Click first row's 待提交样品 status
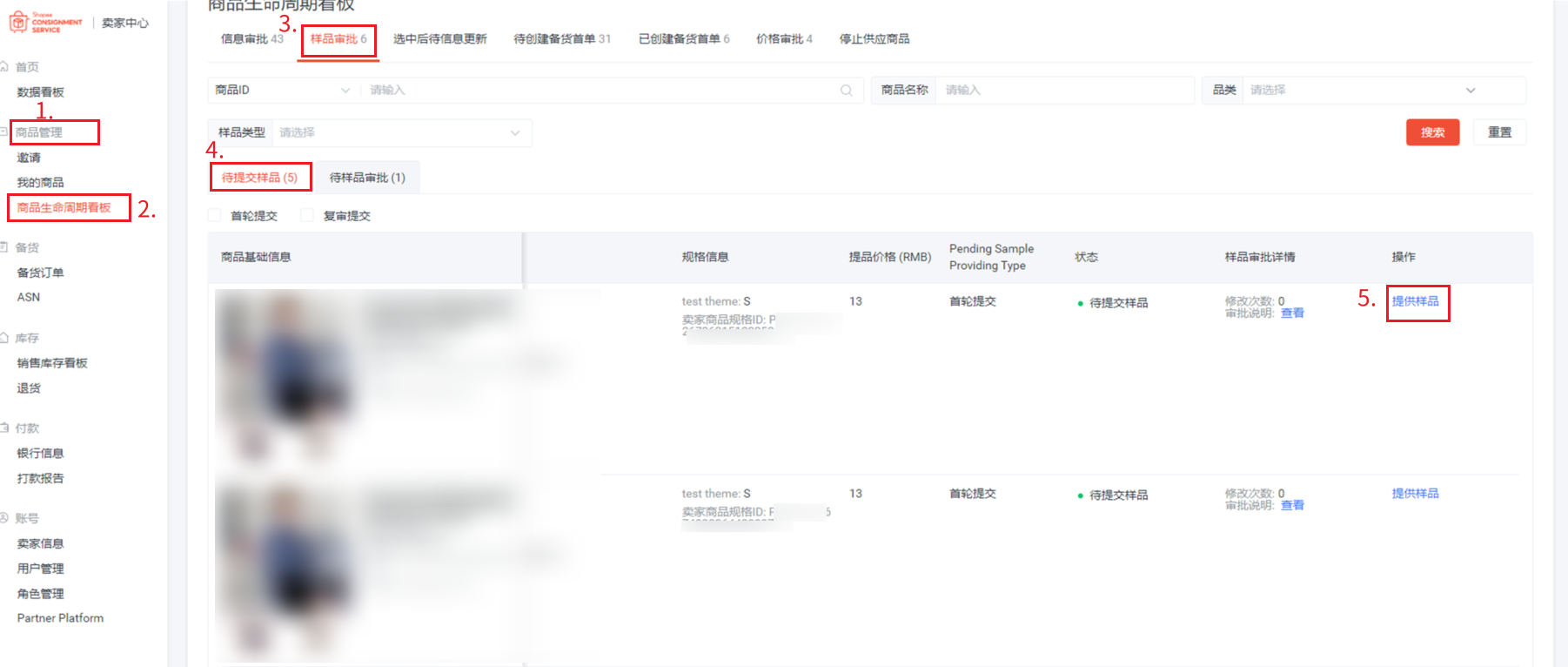1568x667 pixels. 1113,303
